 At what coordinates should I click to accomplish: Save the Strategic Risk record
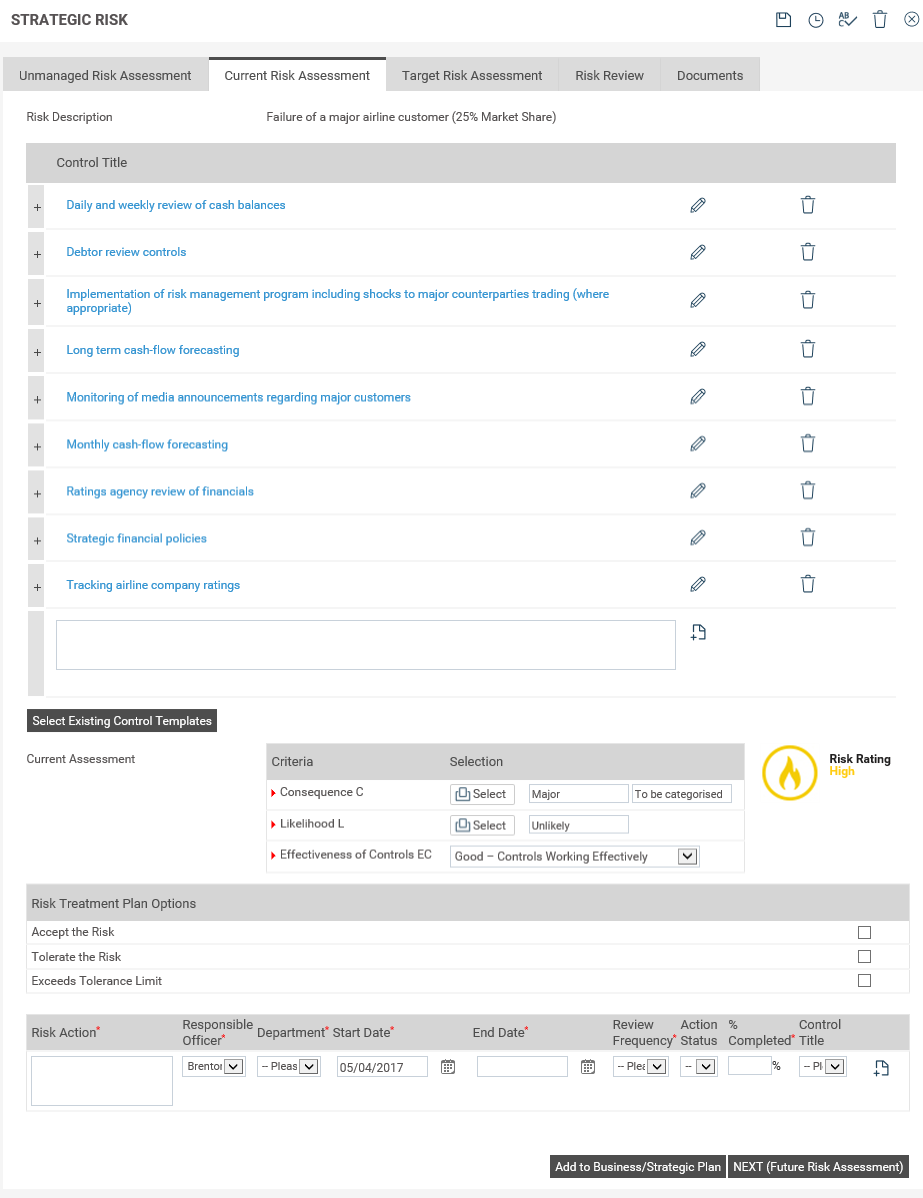pos(784,19)
